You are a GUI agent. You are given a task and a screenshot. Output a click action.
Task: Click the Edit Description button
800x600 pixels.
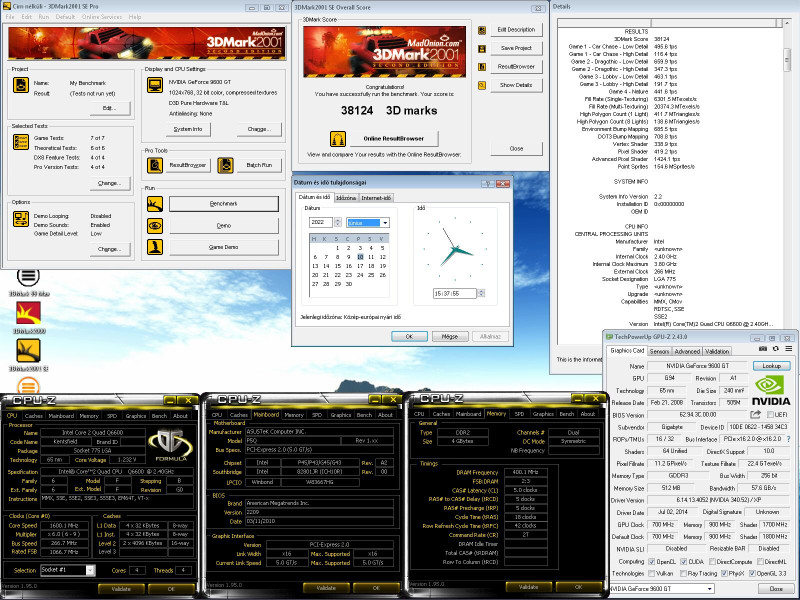pyautogui.click(x=516, y=30)
